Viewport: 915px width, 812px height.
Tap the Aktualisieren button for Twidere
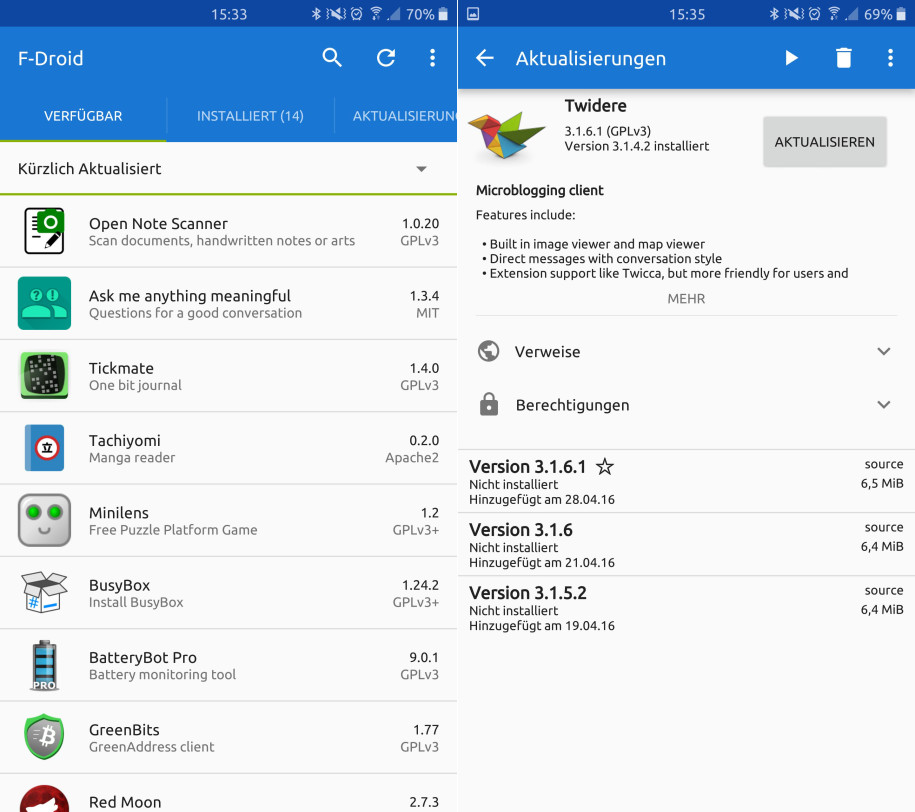[825, 142]
